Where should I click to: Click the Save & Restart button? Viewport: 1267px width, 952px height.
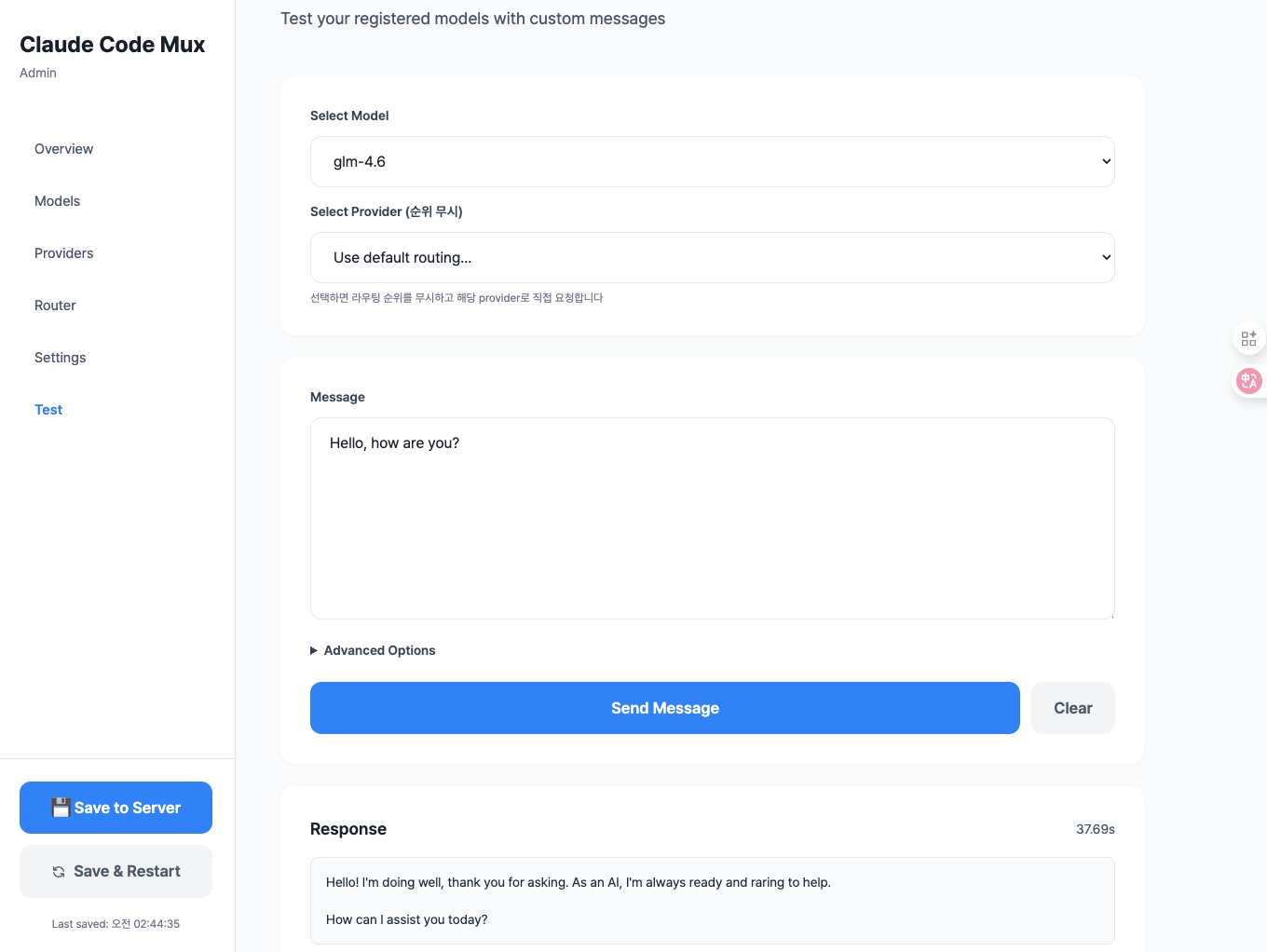point(116,871)
